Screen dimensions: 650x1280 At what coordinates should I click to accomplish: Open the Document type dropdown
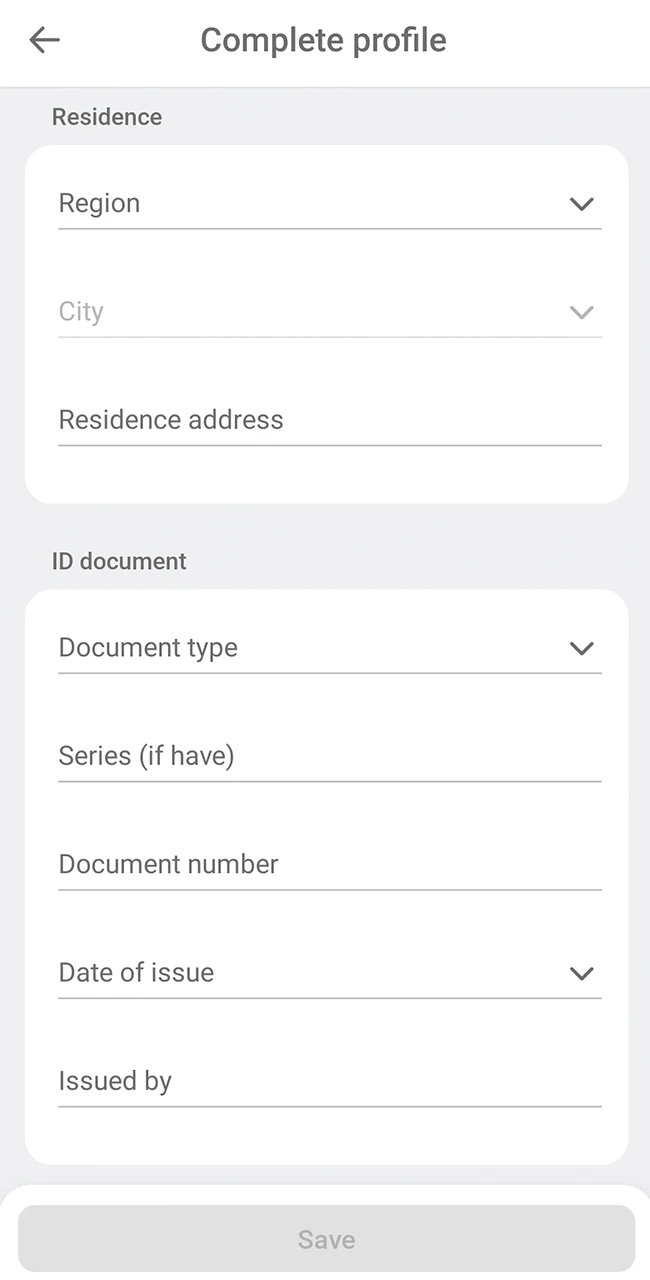[325, 648]
